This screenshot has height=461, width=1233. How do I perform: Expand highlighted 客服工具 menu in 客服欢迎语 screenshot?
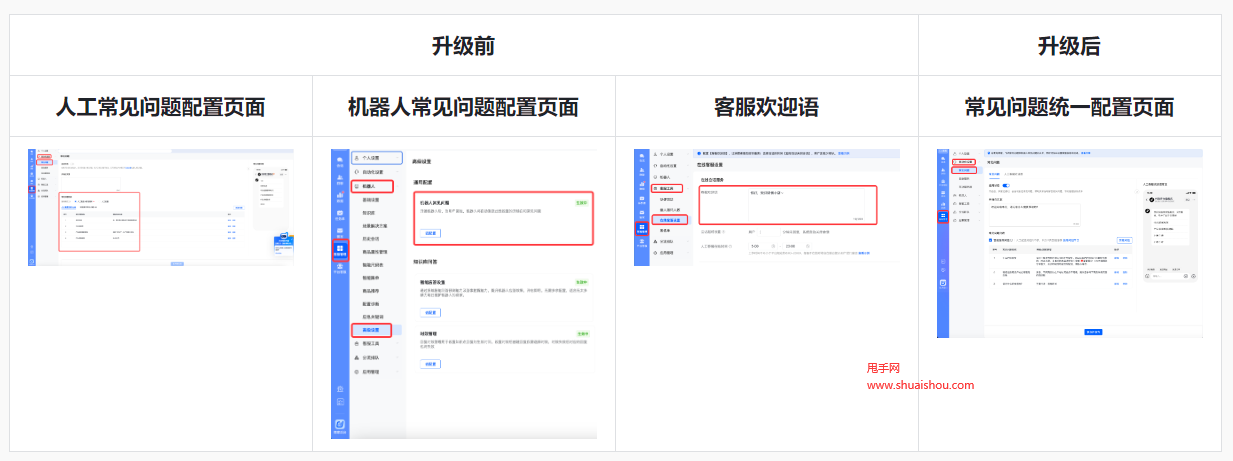pyautogui.click(x=669, y=188)
